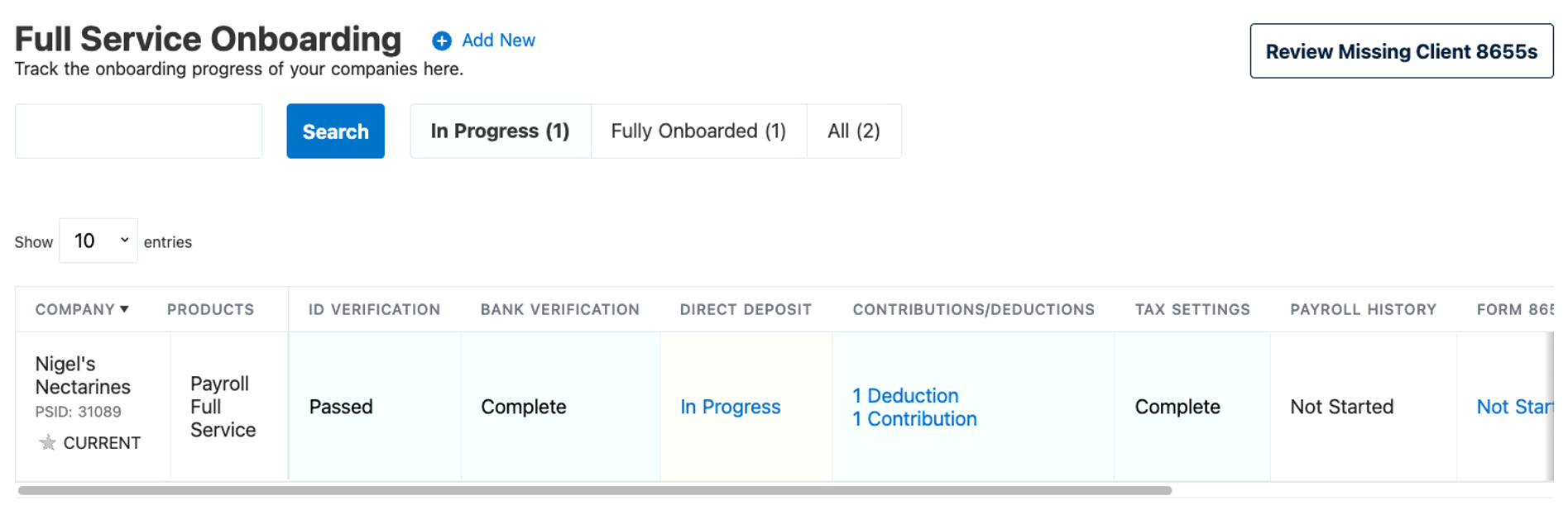Select the company Nigel's Nectarines
This screenshot has height=515, width=1568.
tap(82, 374)
